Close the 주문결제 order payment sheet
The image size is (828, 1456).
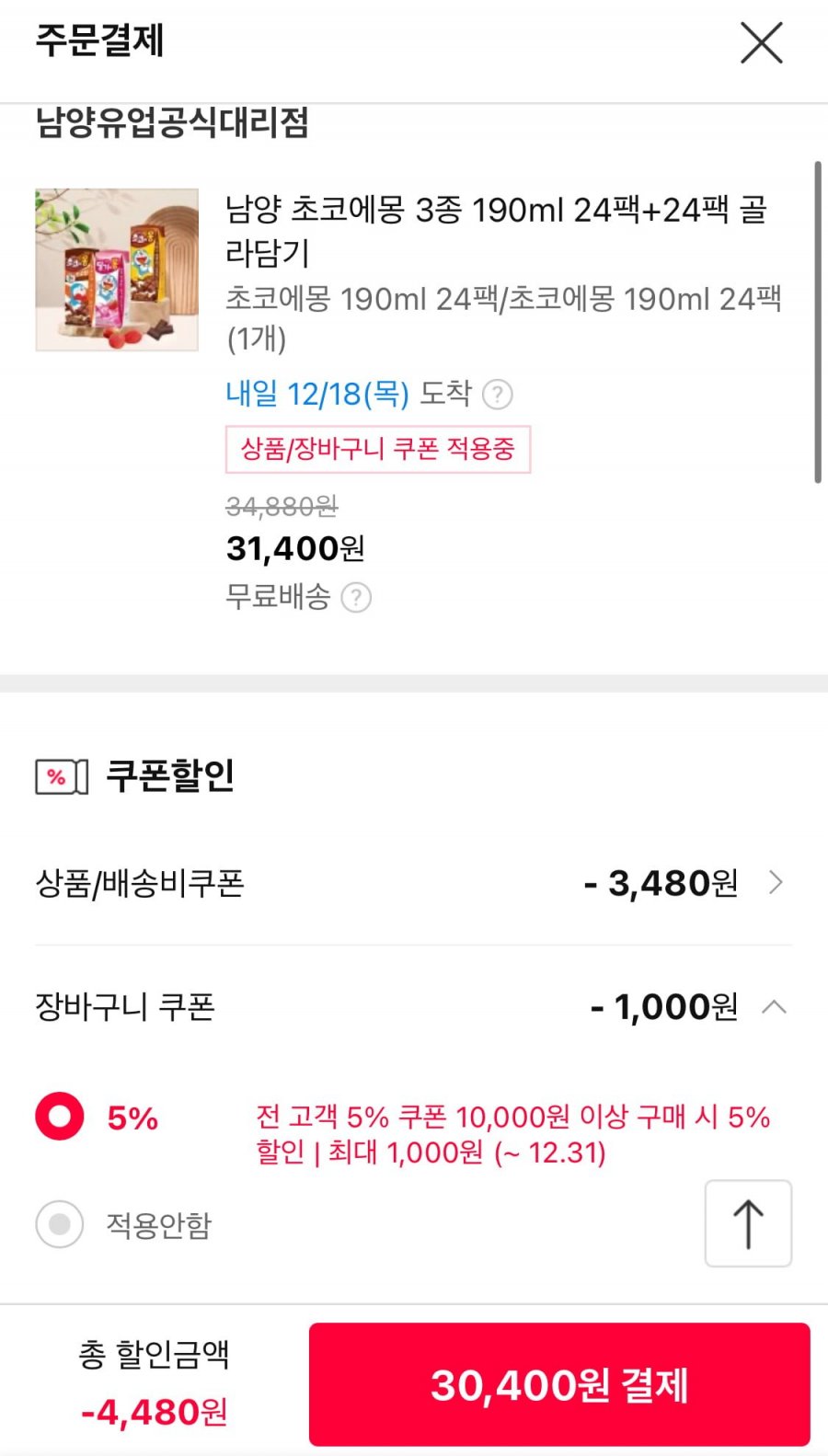(762, 43)
